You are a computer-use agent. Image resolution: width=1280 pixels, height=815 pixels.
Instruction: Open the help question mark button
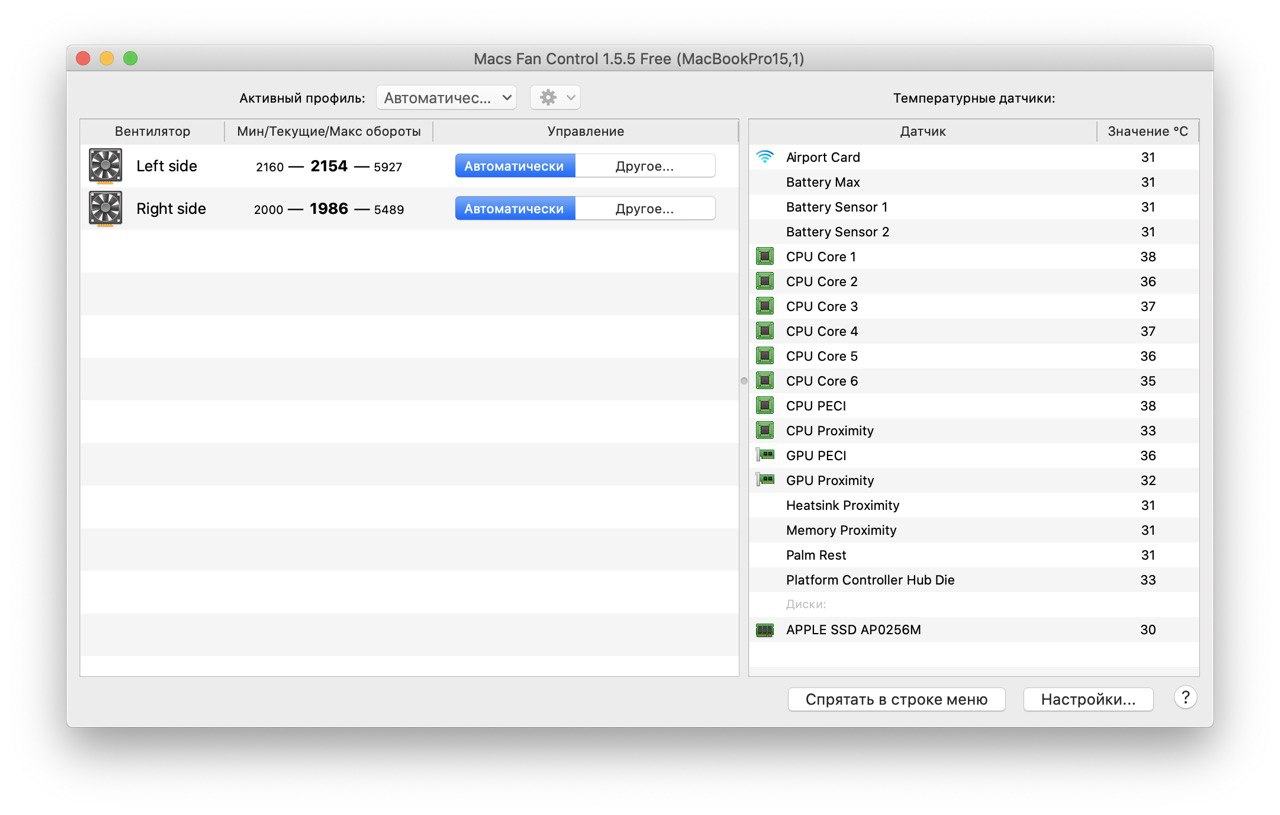coord(1185,698)
